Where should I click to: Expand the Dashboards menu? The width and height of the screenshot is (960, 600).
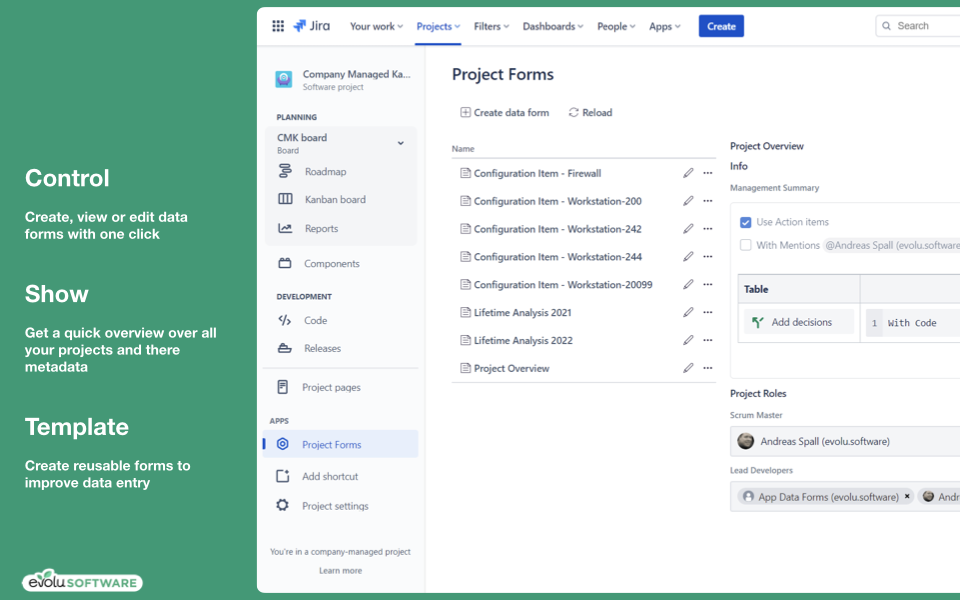point(552,27)
